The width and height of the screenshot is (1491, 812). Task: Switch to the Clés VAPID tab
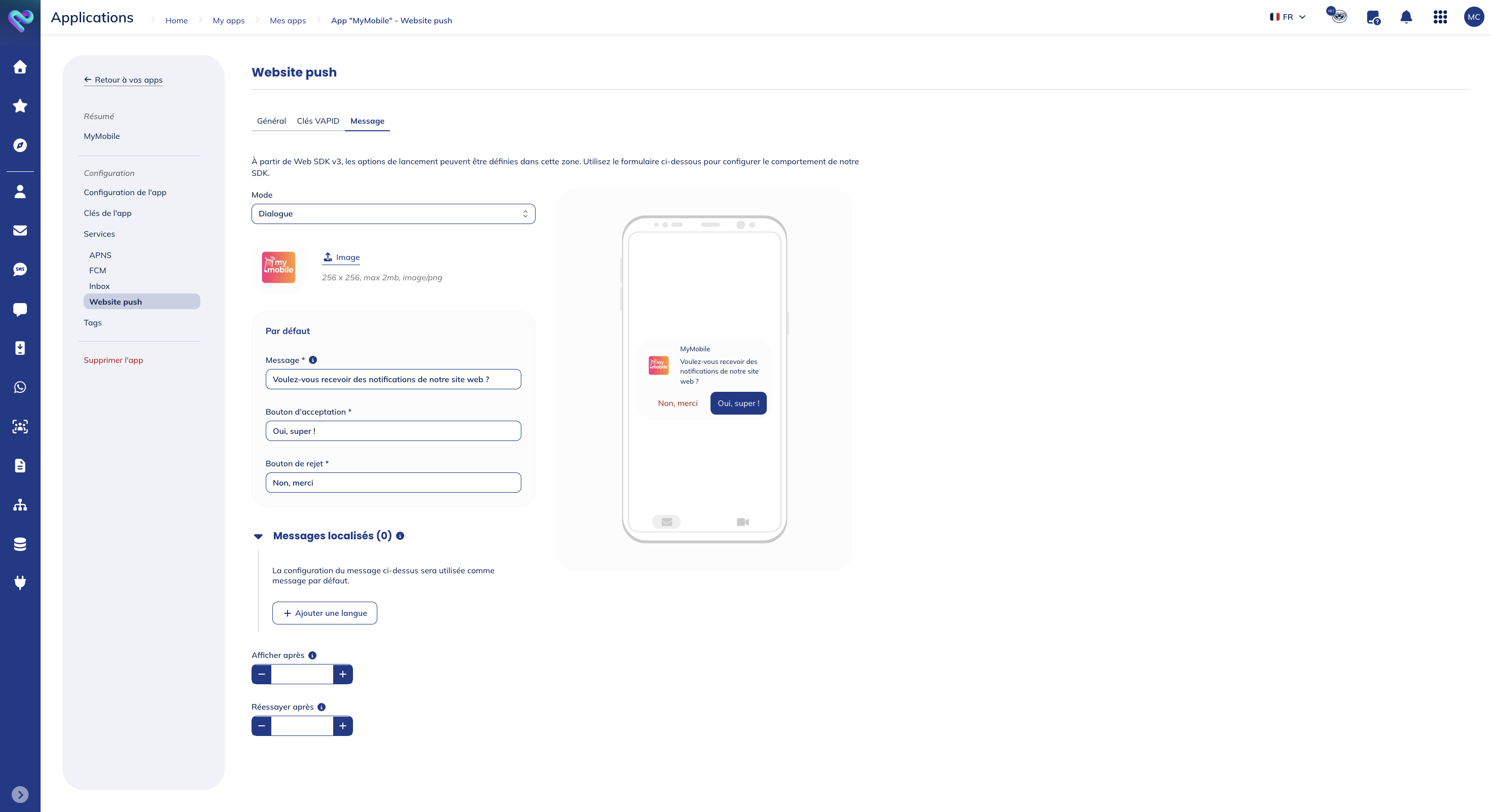point(318,121)
